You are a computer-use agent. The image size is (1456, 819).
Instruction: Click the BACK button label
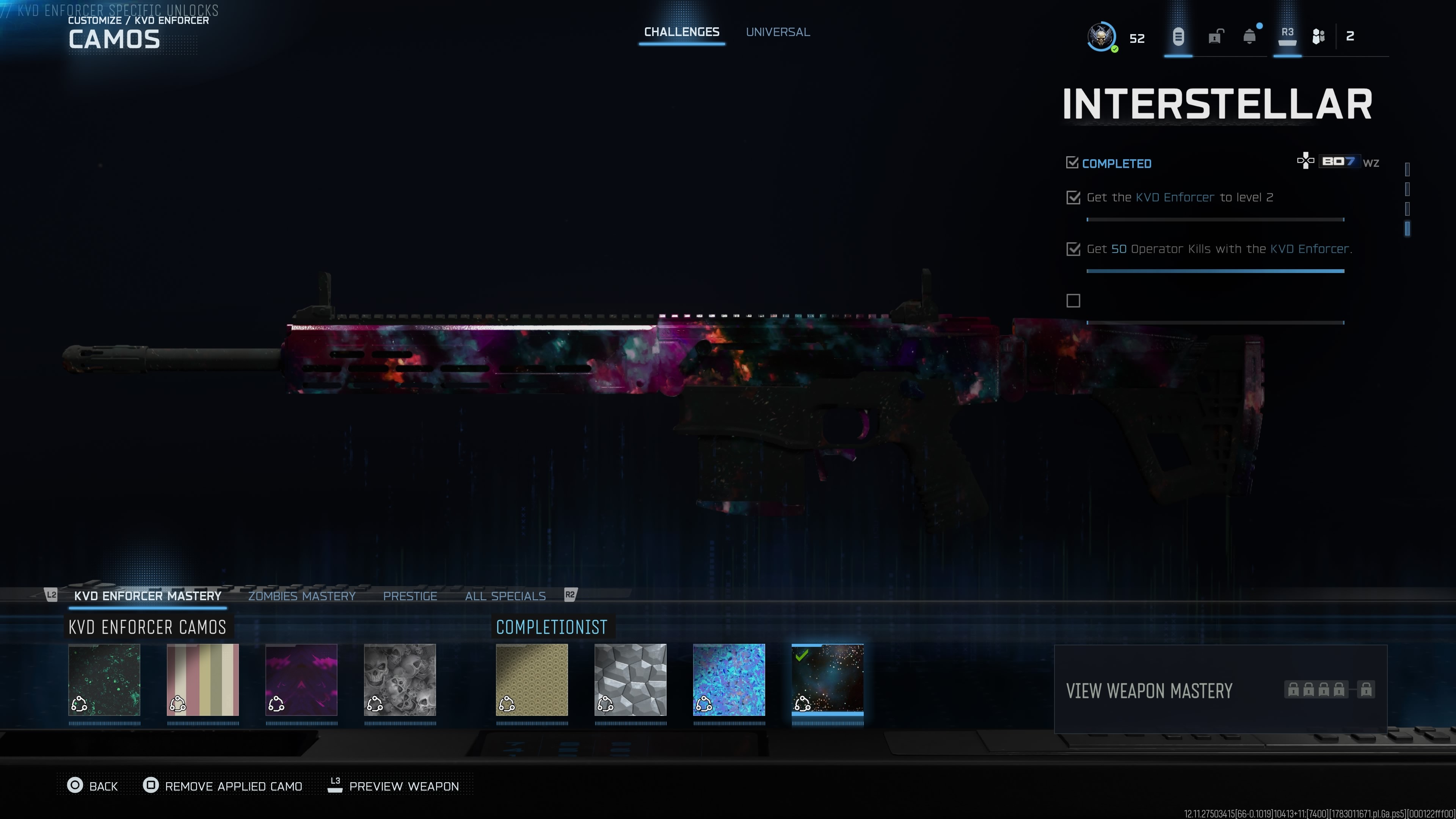pyautogui.click(x=104, y=786)
